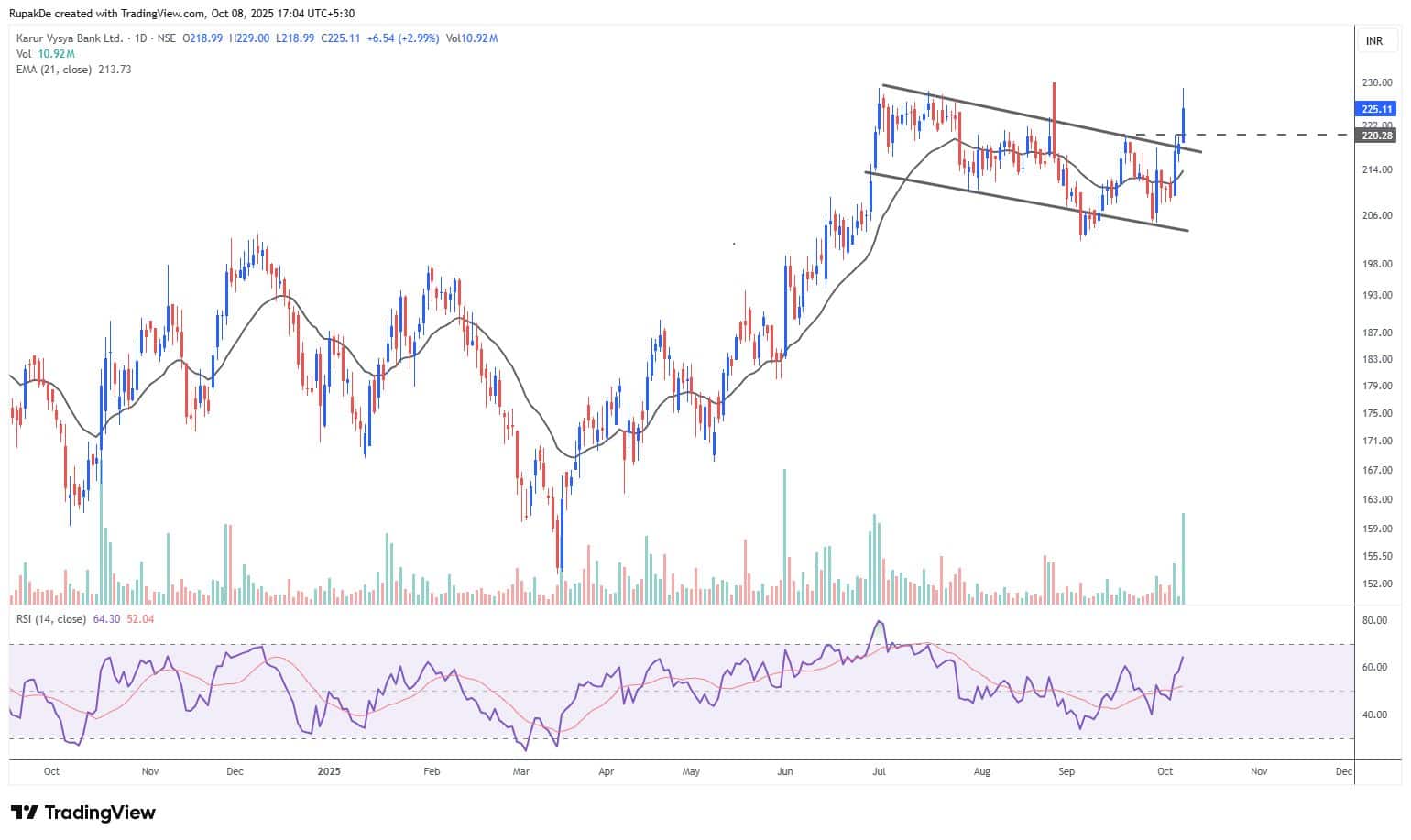Viewport: 1411px width, 840px height.
Task: Click the 2025 label on the time axis
Action: (x=328, y=771)
